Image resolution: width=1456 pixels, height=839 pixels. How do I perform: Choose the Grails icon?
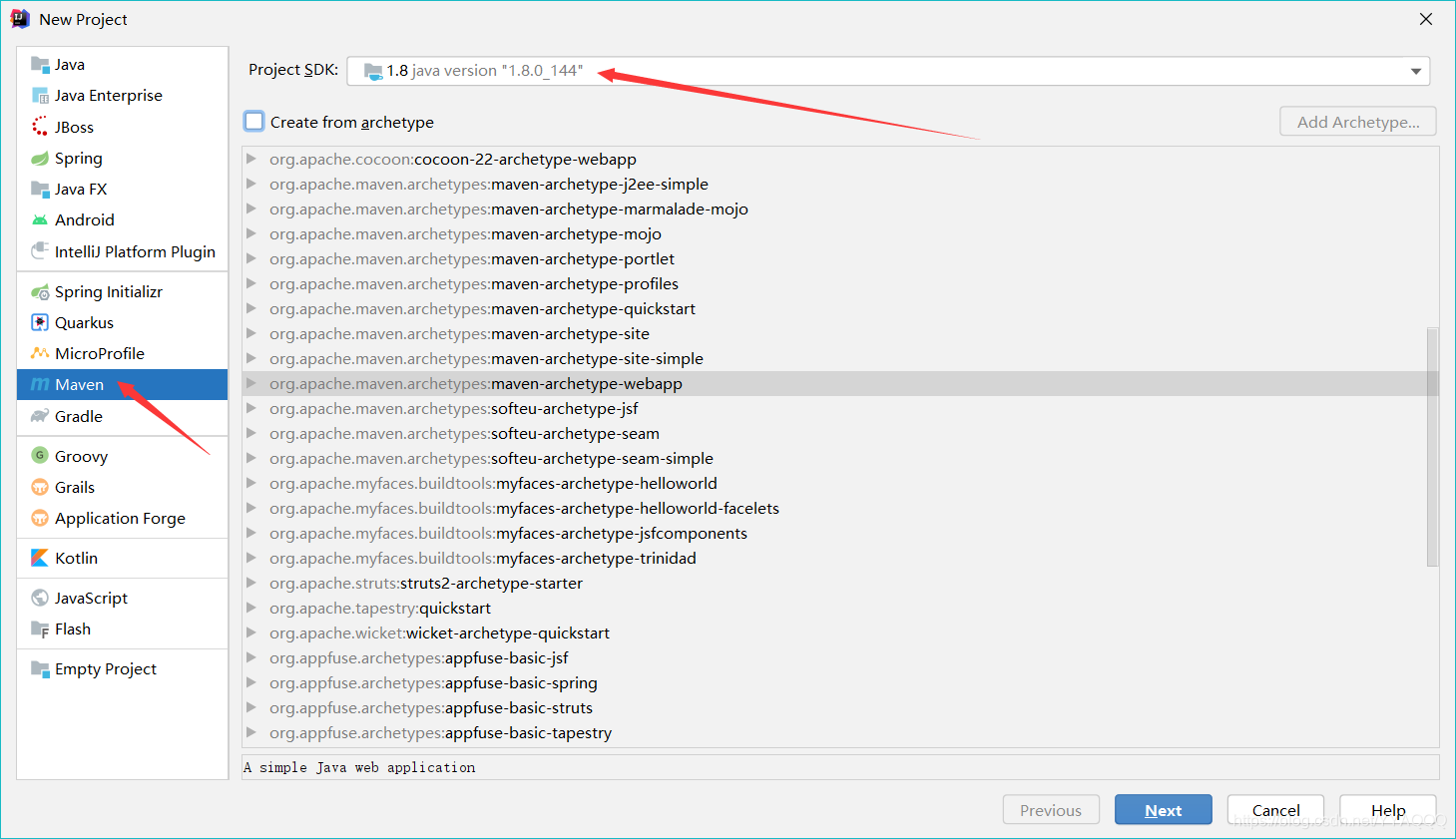tap(40, 487)
